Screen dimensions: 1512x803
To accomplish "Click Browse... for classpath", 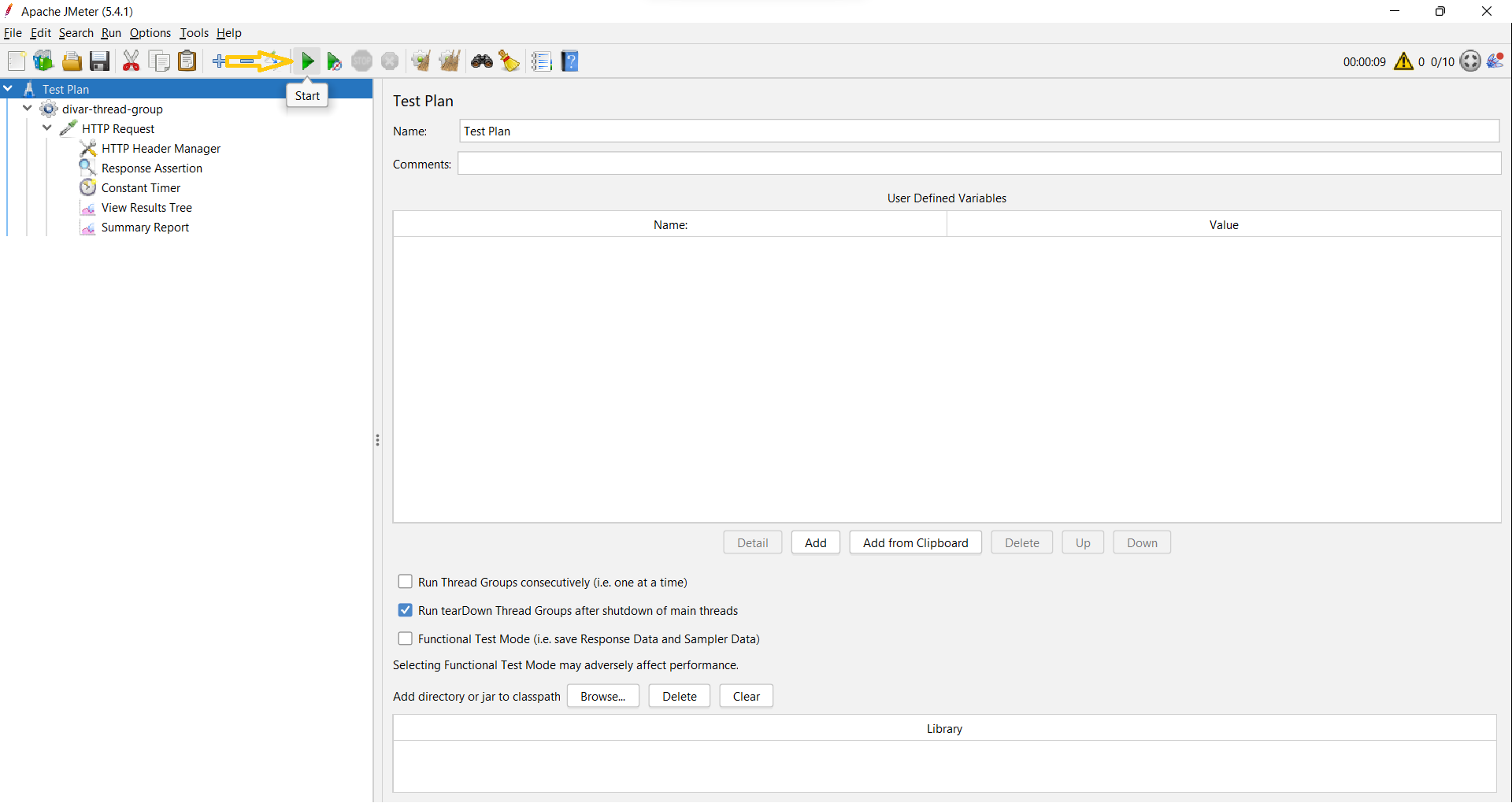I will 603,696.
